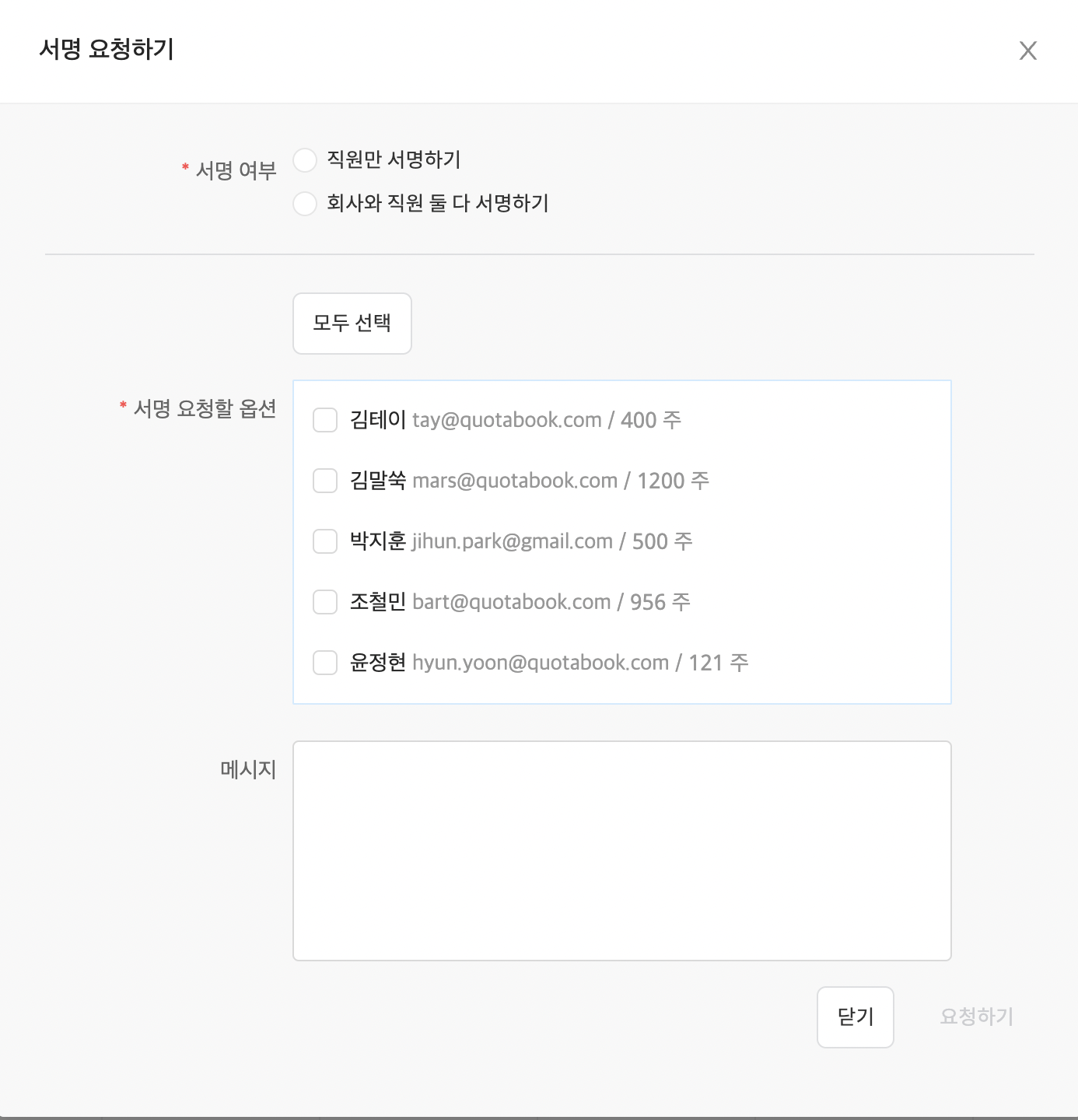Check the box for 김테이
Screen dimensions: 1078x1120
(x=325, y=420)
